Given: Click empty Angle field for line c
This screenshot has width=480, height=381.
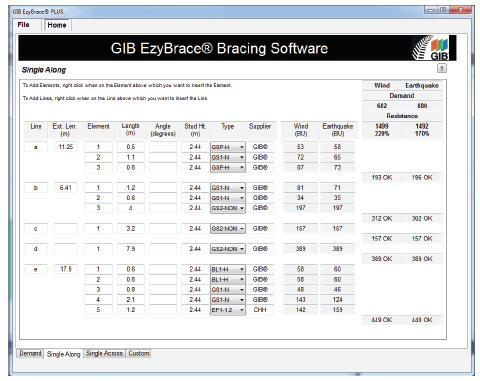Looking at the screenshot, I should click(x=163, y=229).
